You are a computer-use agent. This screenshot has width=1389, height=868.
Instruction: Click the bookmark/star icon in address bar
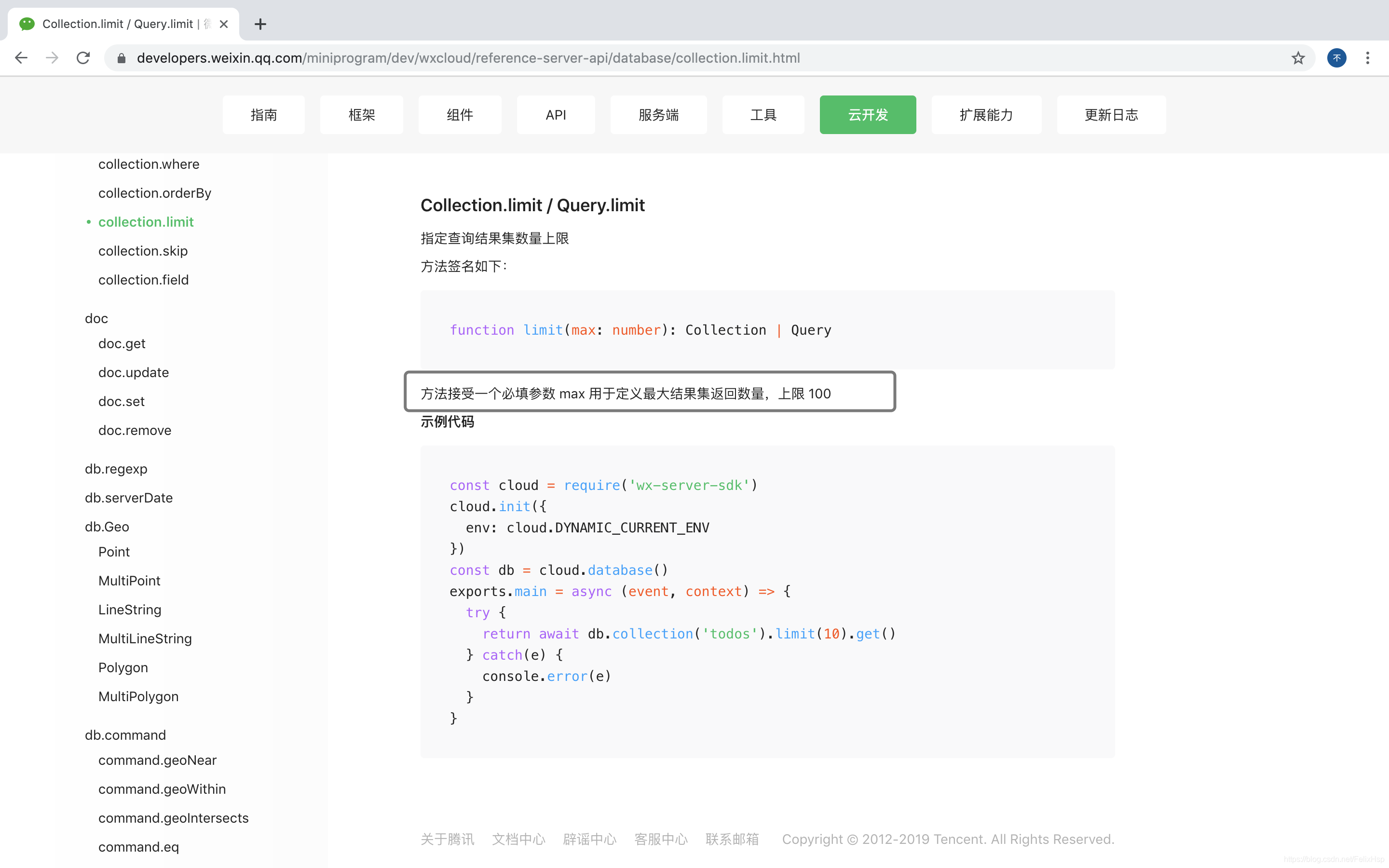1299,57
